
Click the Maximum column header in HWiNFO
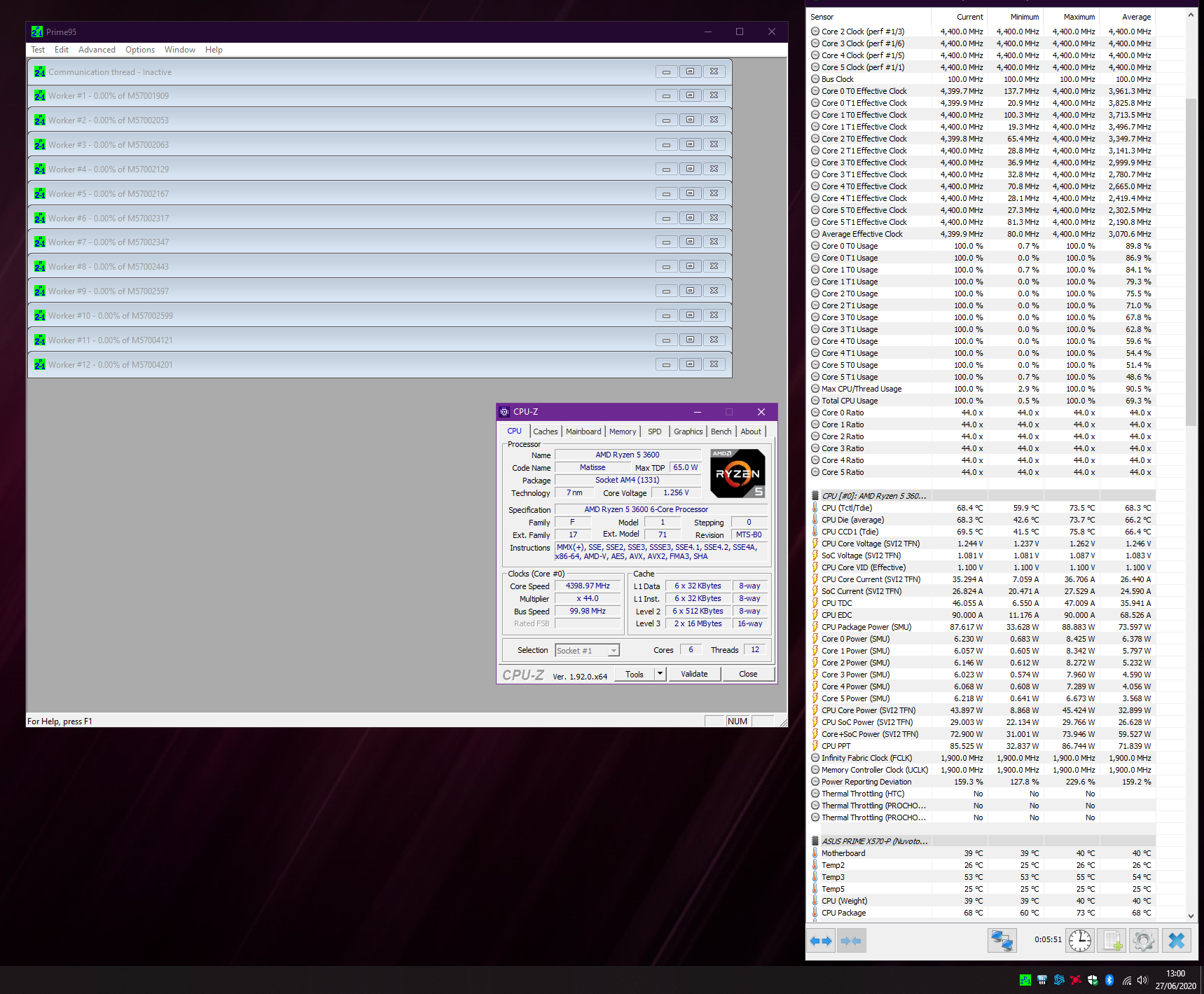tap(1071, 17)
